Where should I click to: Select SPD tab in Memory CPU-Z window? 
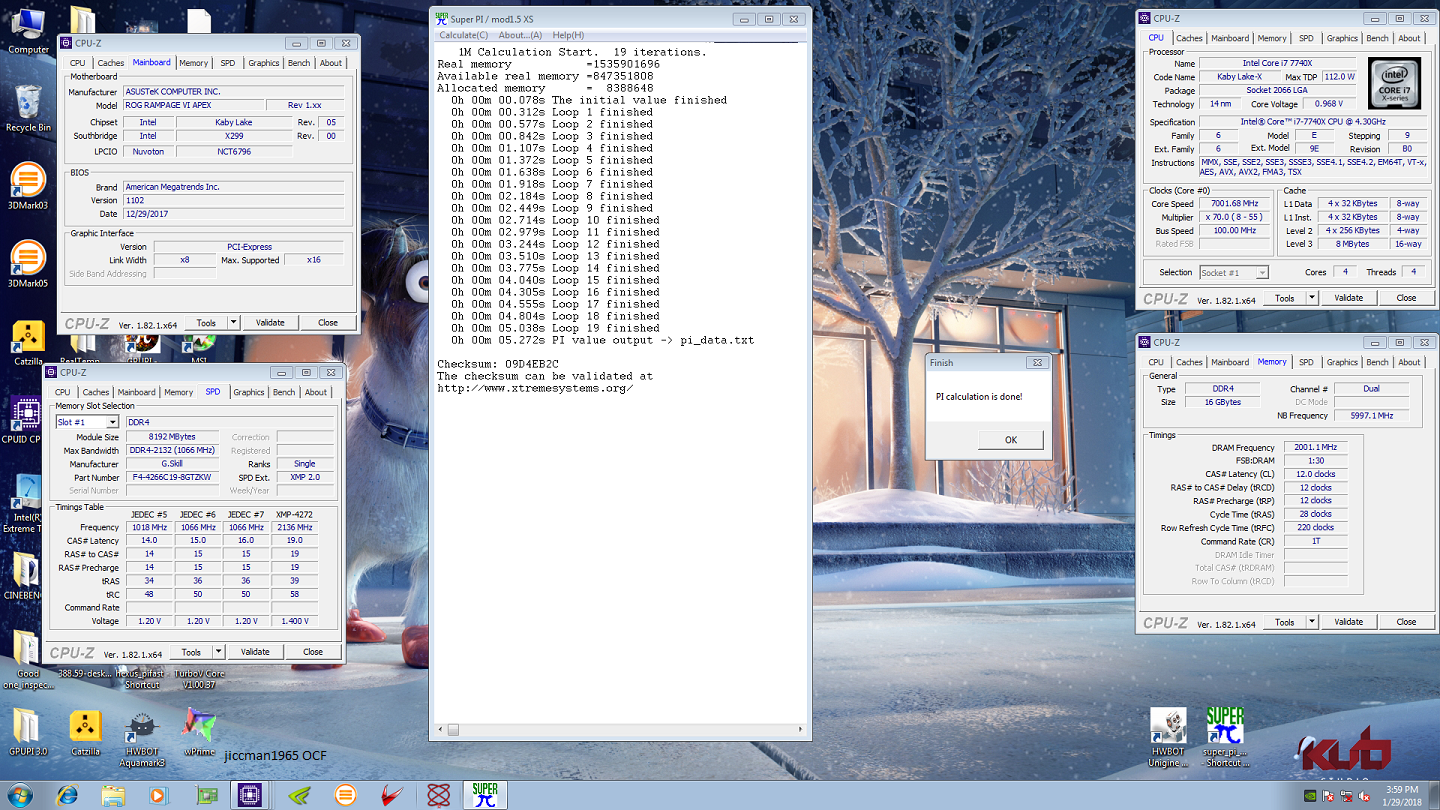(x=1306, y=362)
